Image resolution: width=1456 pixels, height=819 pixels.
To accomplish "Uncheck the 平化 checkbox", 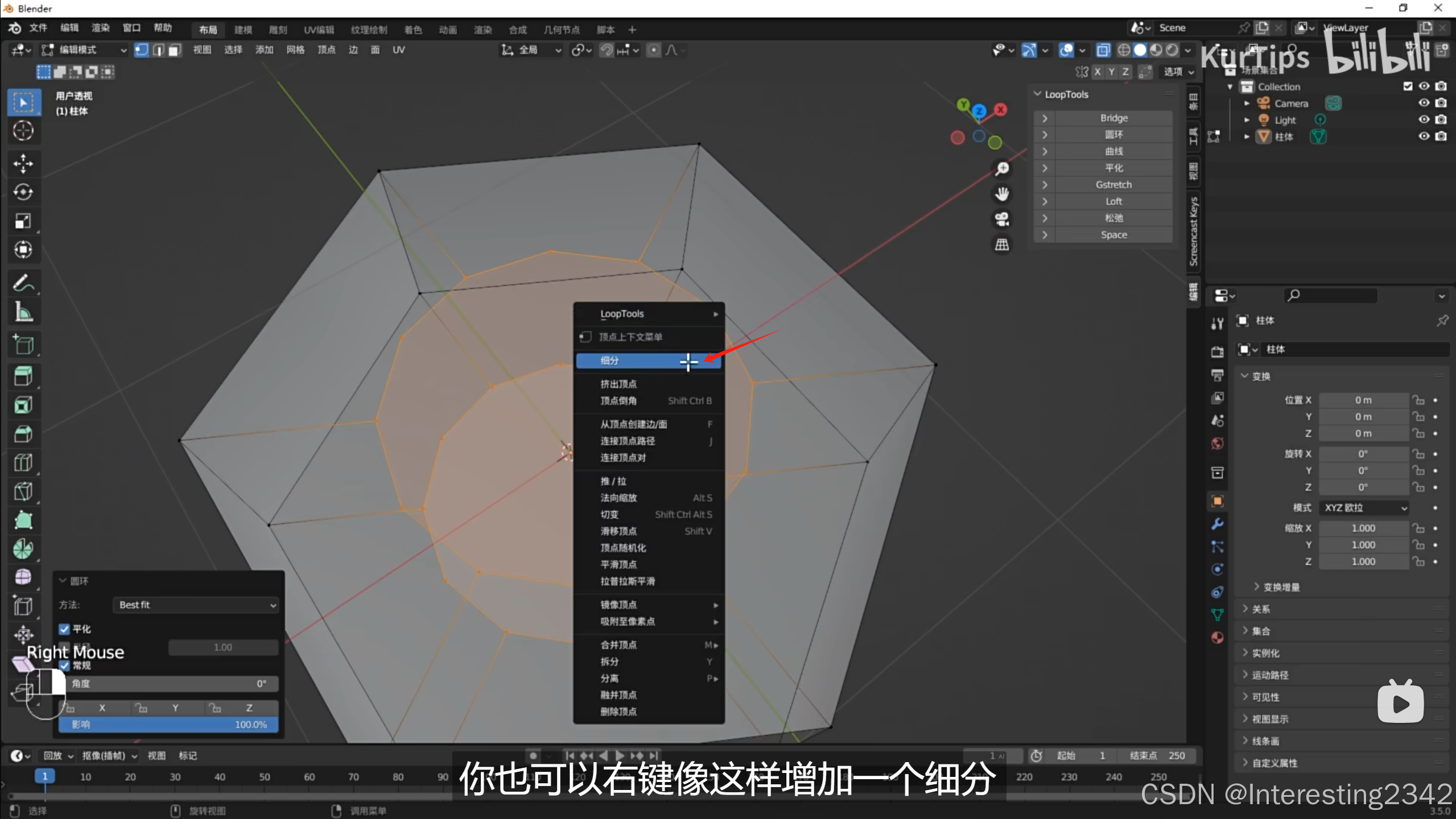I will click(64, 629).
